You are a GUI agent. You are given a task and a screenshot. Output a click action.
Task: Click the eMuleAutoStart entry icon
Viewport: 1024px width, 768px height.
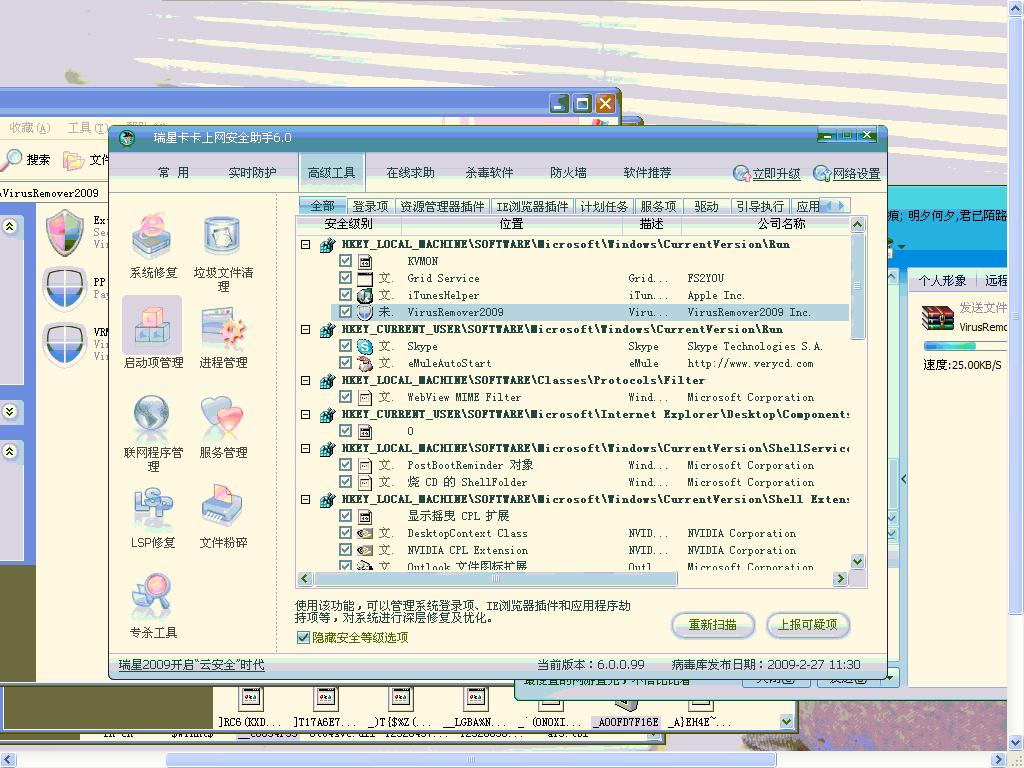tap(365, 363)
